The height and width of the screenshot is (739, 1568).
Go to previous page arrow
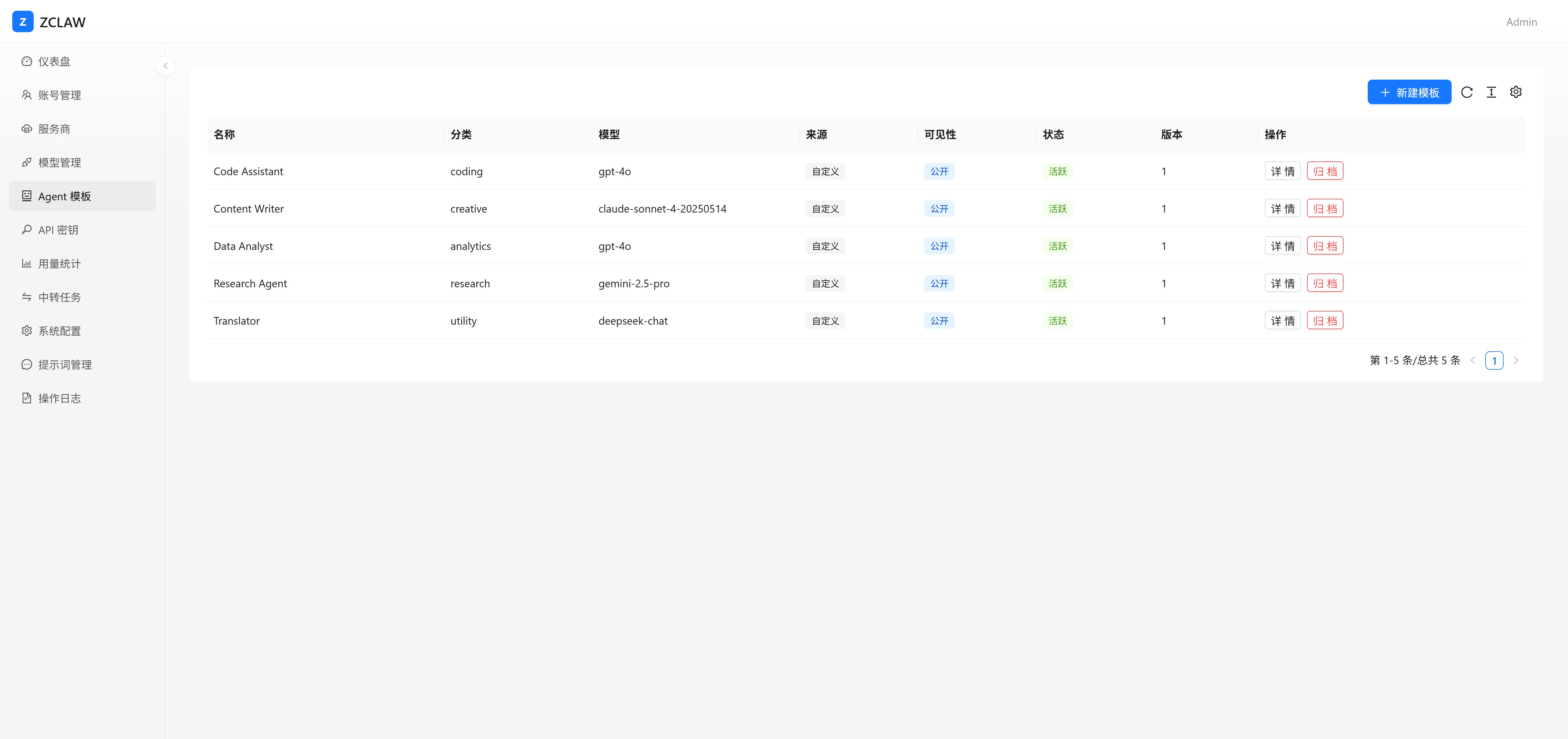point(1473,360)
